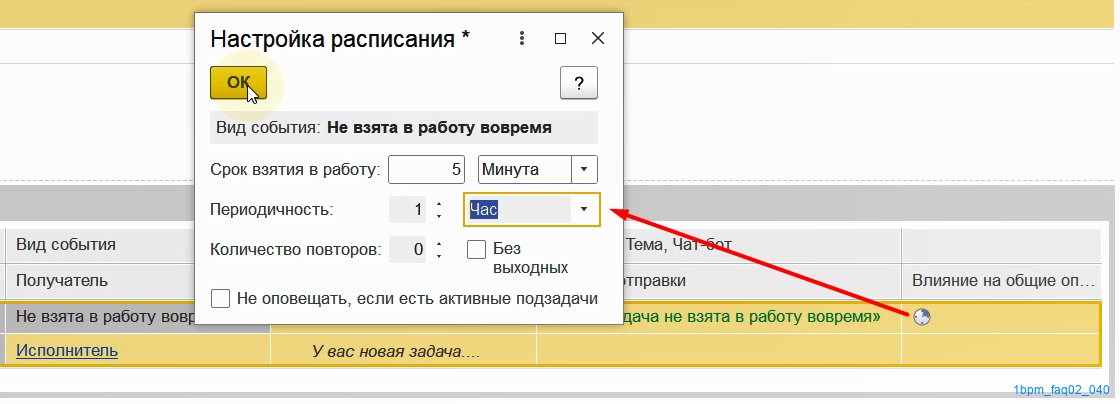The height and width of the screenshot is (404, 1120).
Task: Select the У вас новая задача cell
Action: [403, 351]
